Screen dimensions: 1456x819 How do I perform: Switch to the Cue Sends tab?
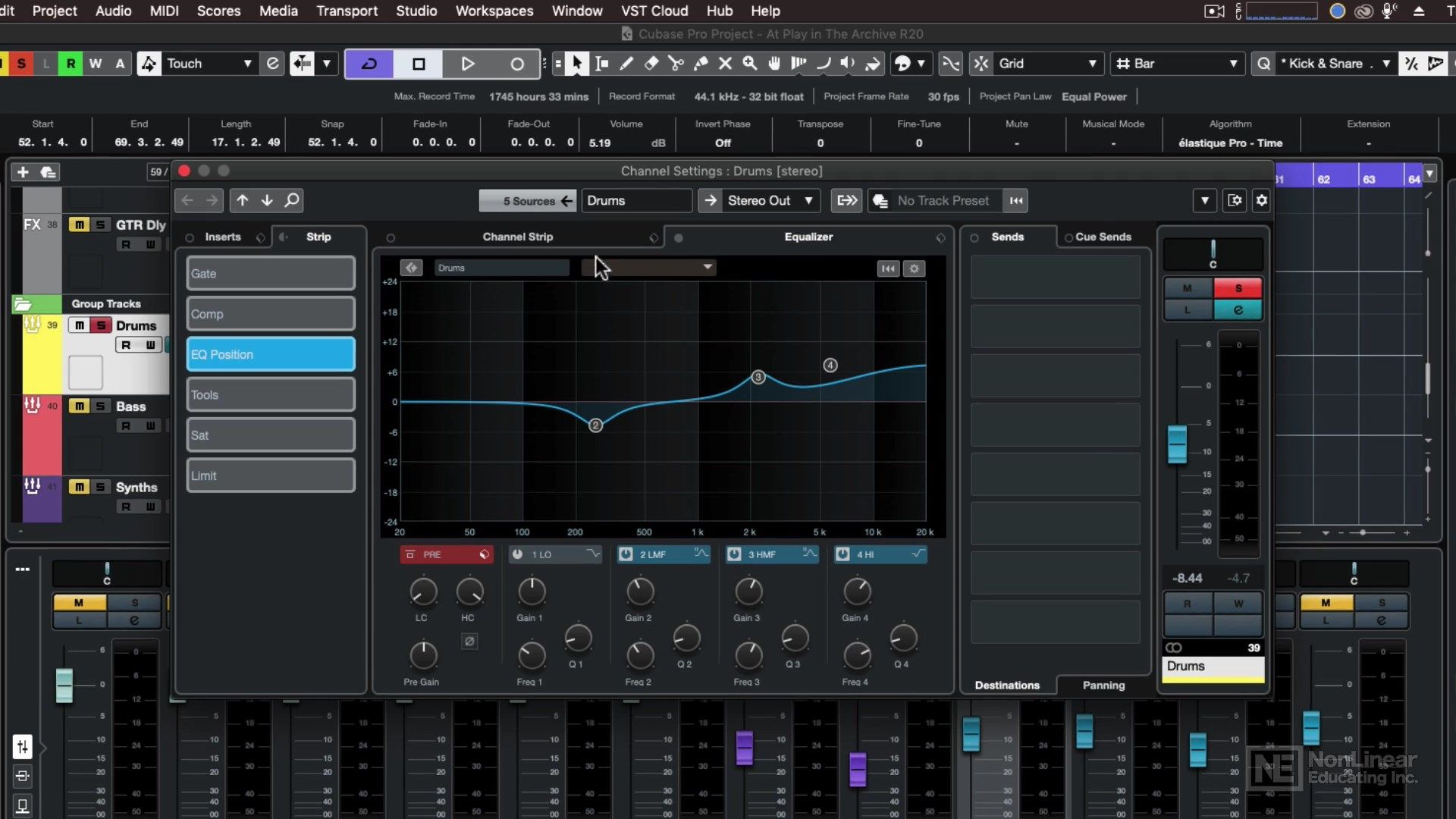pyautogui.click(x=1103, y=237)
